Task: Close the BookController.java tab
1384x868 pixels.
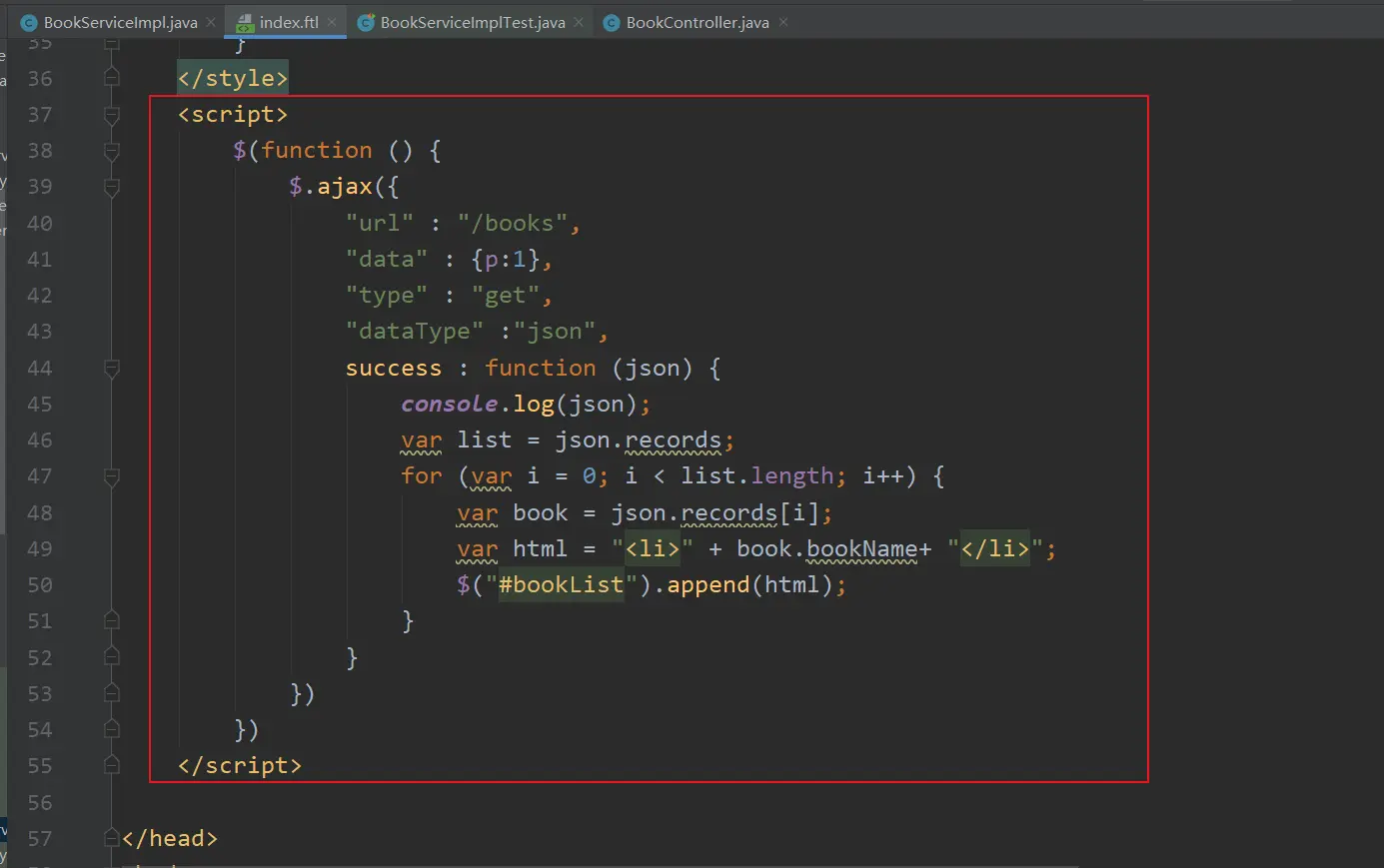Action: (783, 22)
